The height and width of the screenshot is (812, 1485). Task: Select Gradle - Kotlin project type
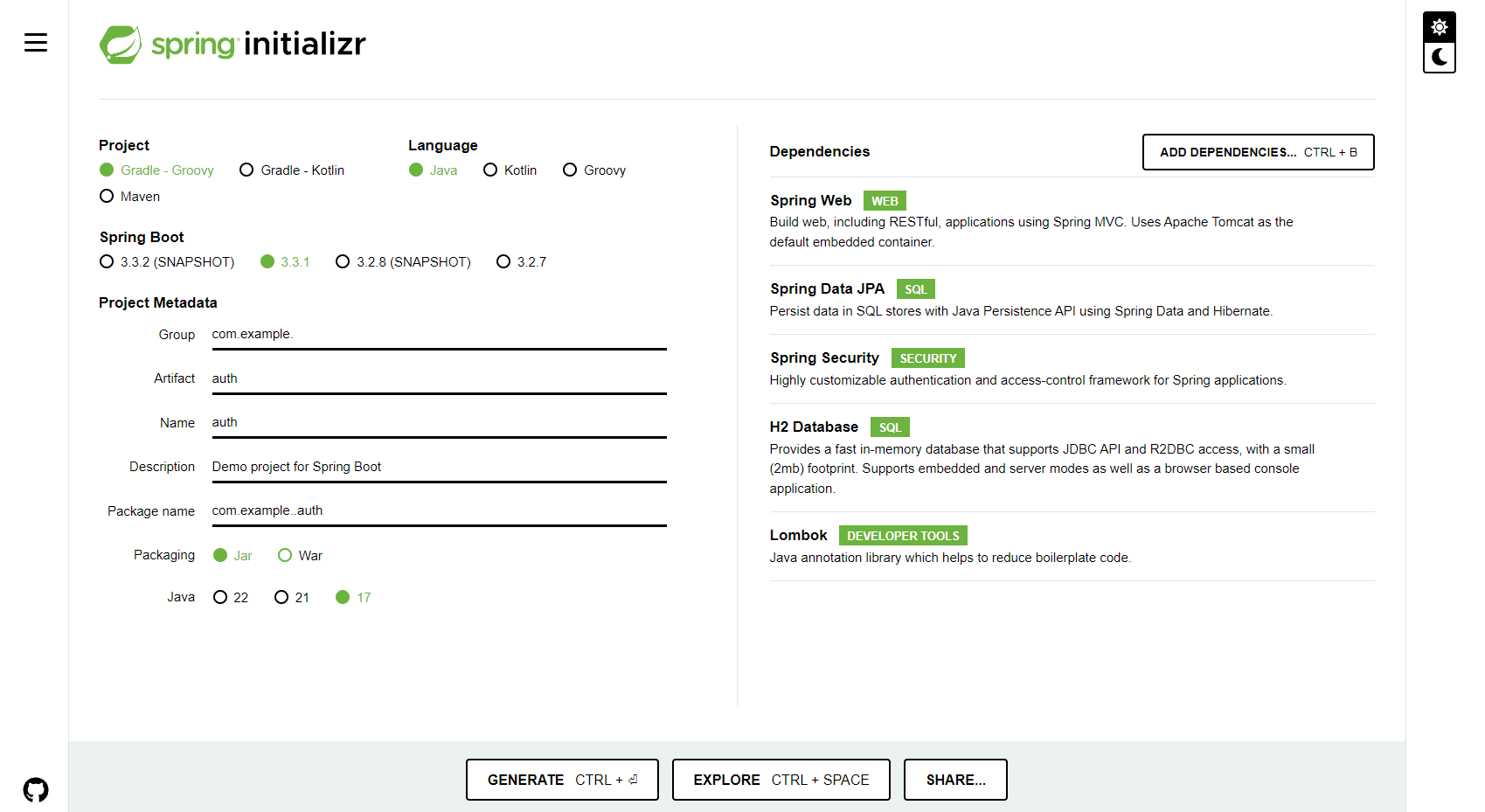tap(292, 170)
